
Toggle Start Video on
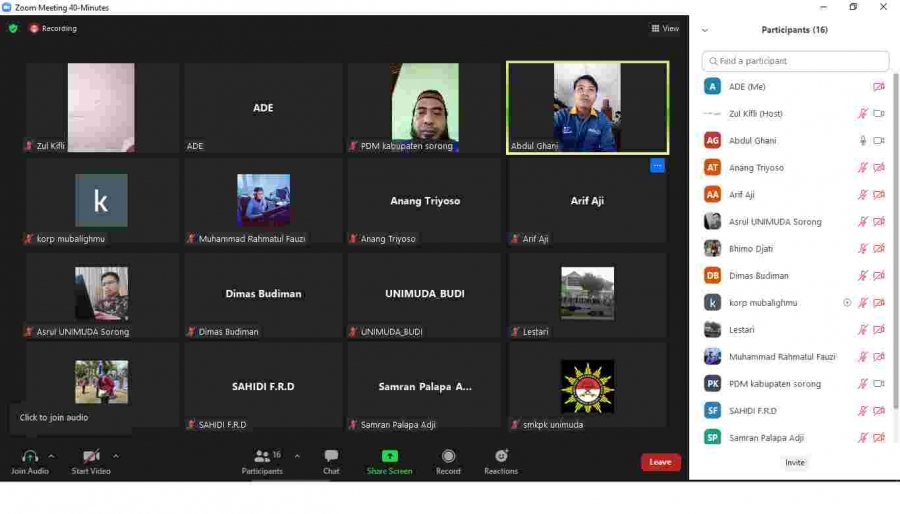point(91,456)
